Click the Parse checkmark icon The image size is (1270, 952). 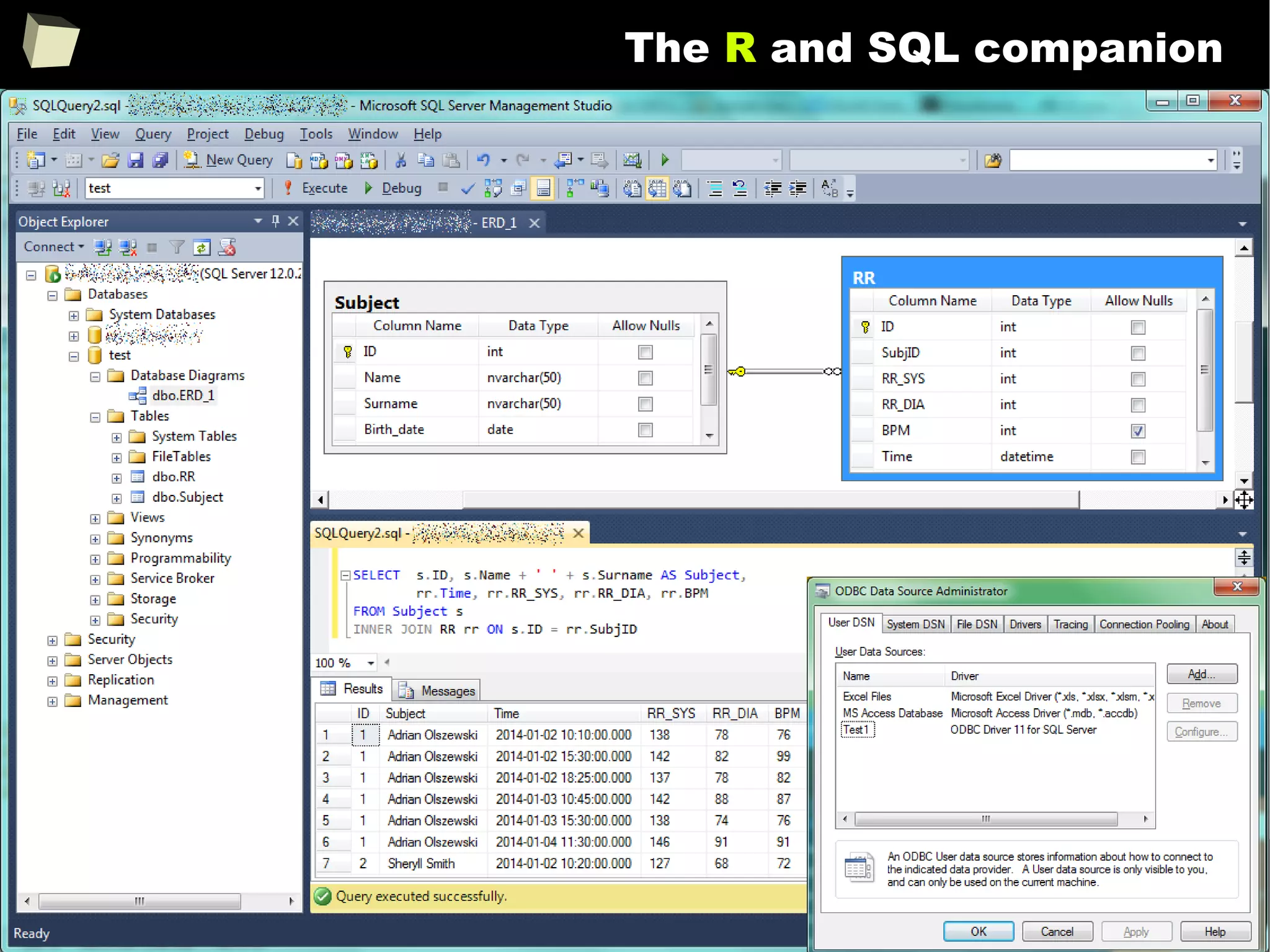click(x=468, y=189)
